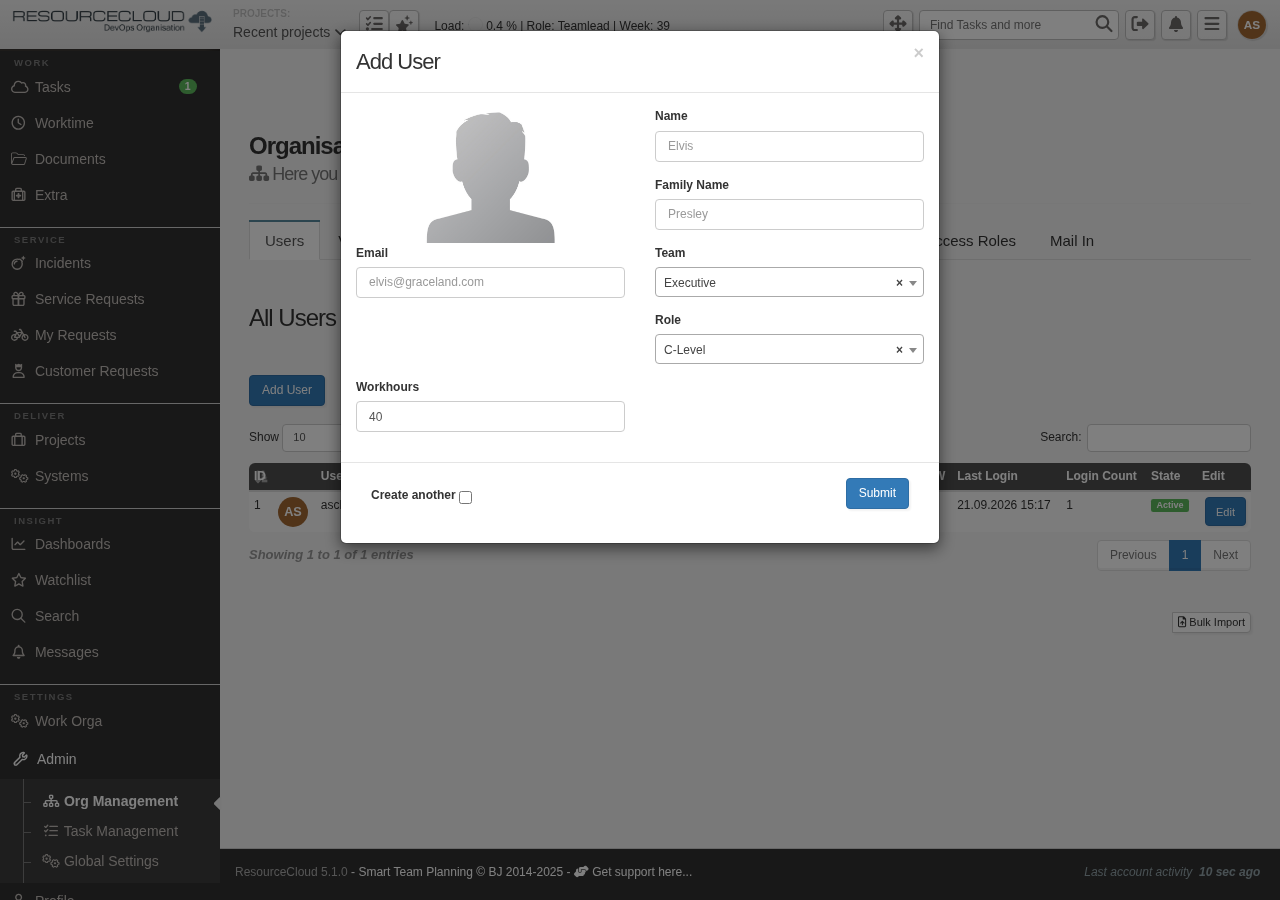Close the Add User dialog
The image size is (1280, 900).
click(x=918, y=53)
